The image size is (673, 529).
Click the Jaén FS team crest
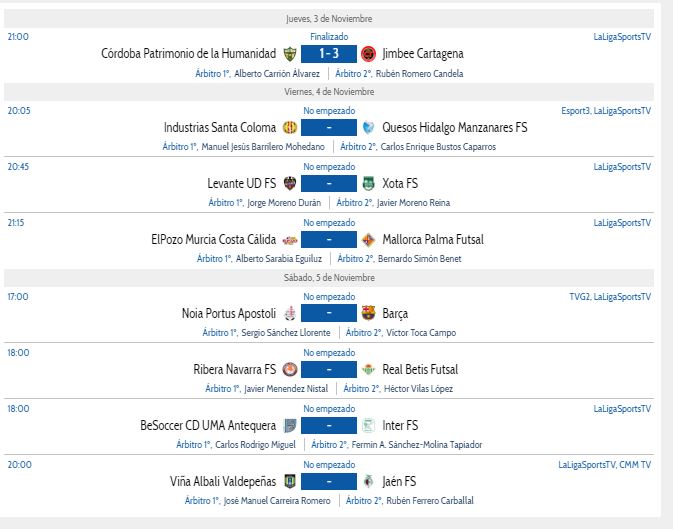click(368, 481)
